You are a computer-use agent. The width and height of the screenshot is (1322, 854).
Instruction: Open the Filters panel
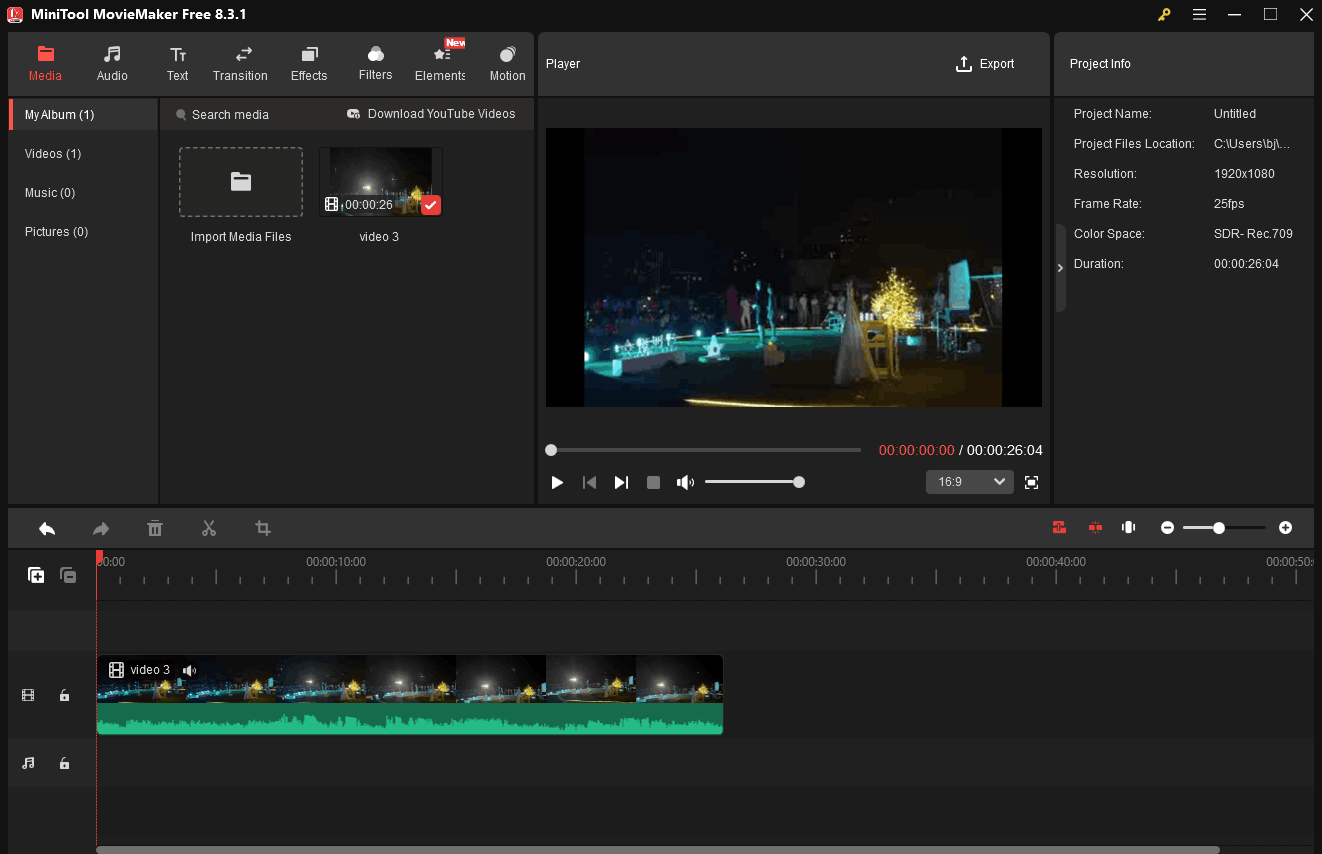[x=375, y=63]
